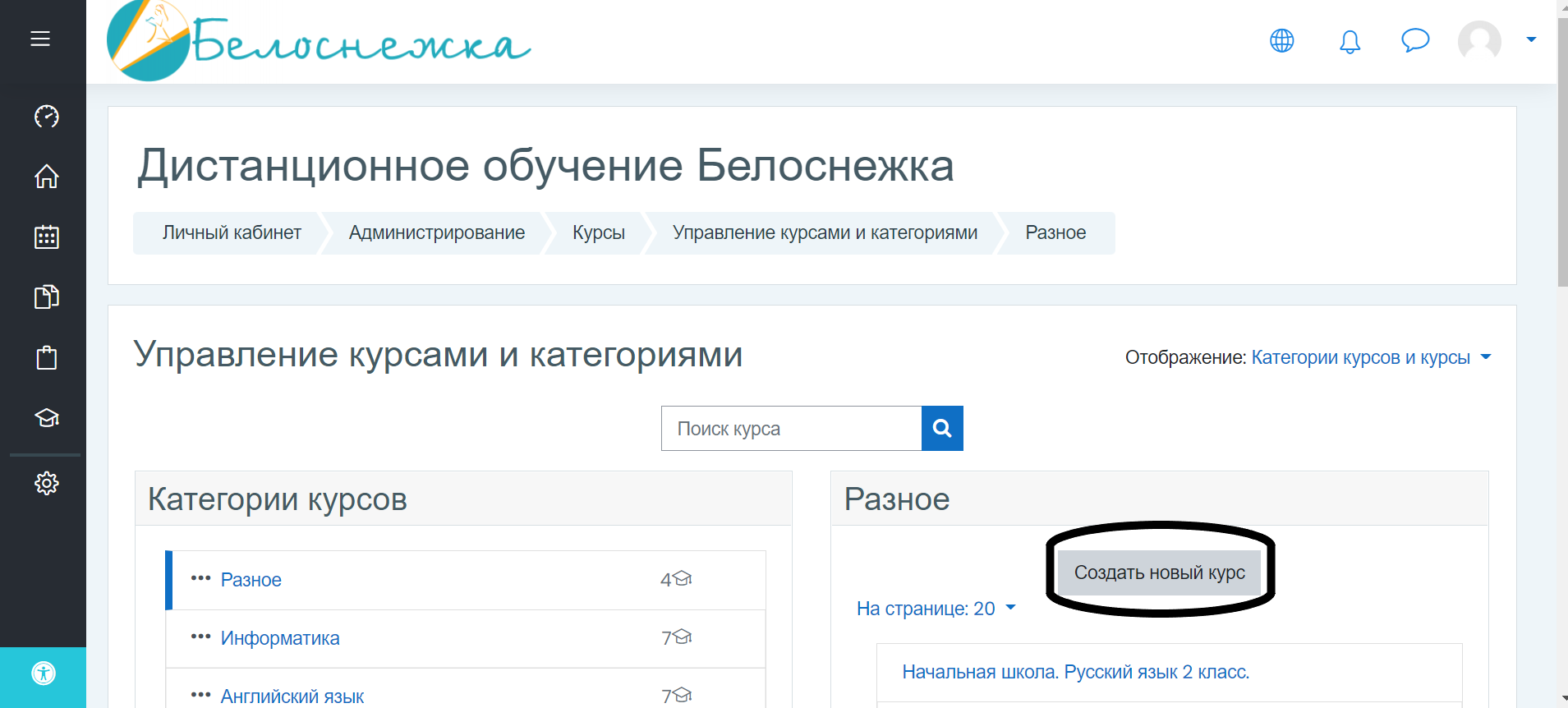The height and width of the screenshot is (708, 1568).
Task: Open the hamburger menu in sidebar
Action: pos(40,39)
